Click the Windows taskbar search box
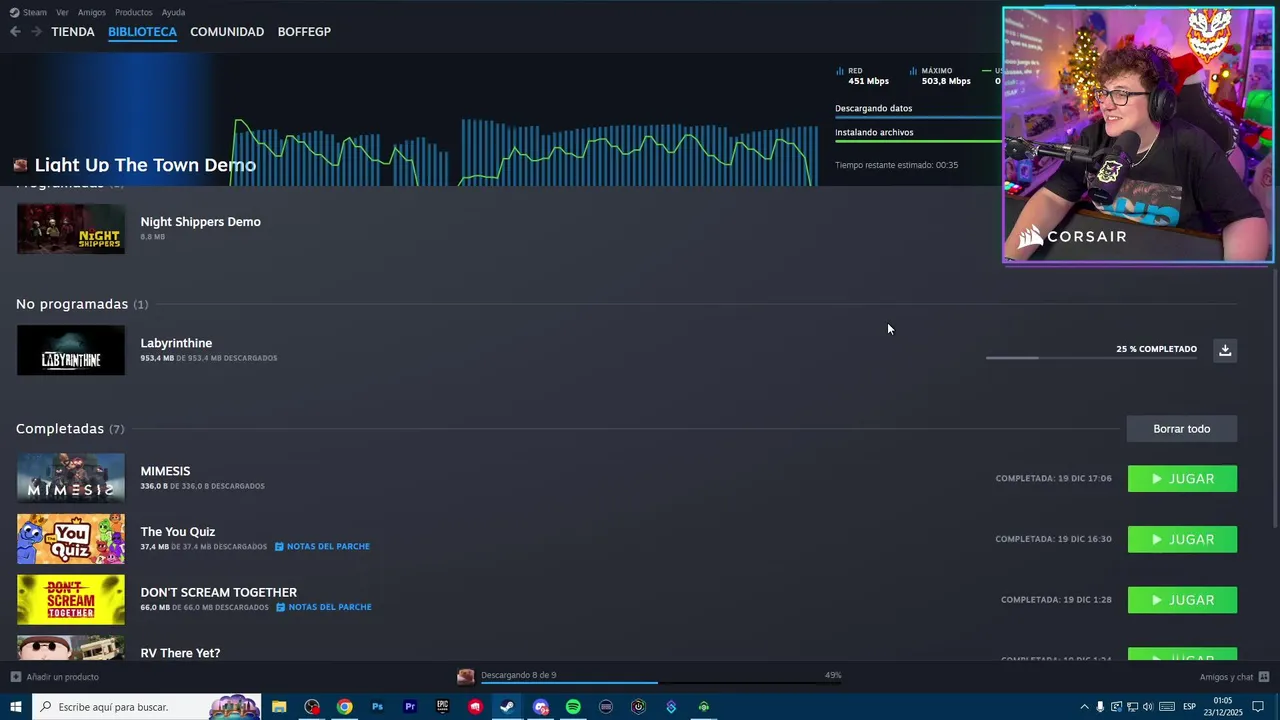 click(x=146, y=707)
